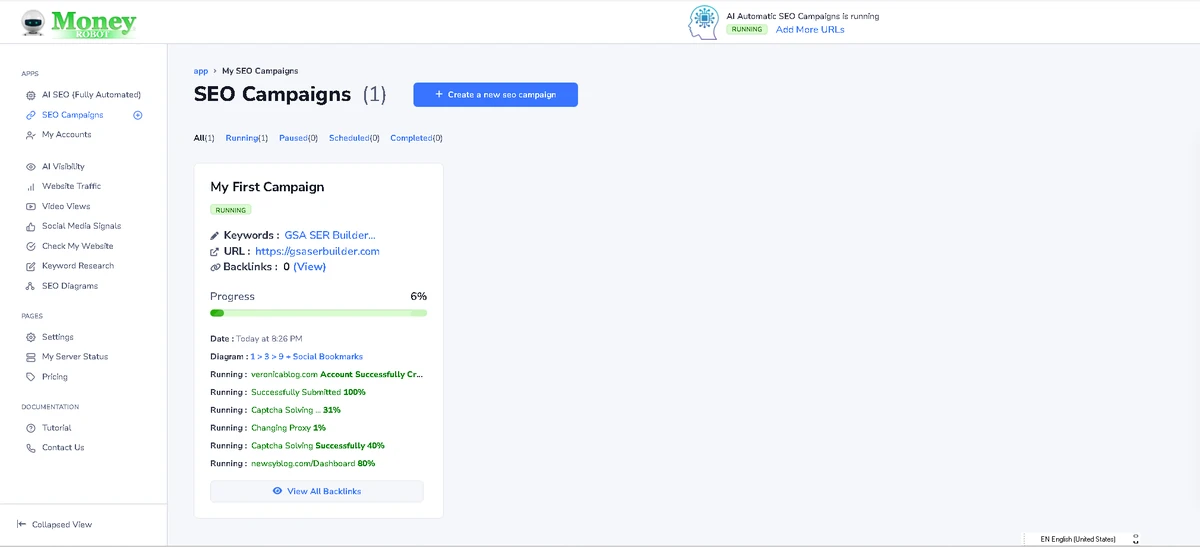Open the GSA SER Builder keywords link
The height and width of the screenshot is (547, 1200).
(x=330, y=235)
